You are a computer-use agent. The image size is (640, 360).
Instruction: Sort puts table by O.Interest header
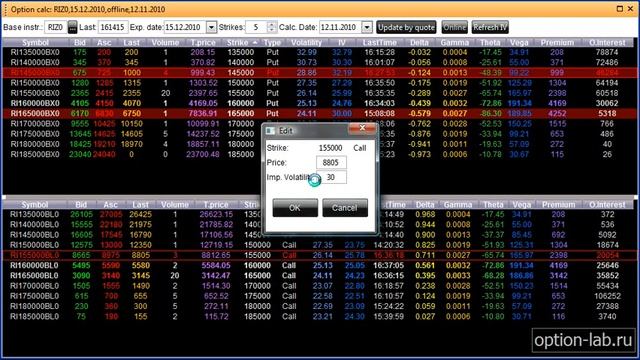point(607,42)
